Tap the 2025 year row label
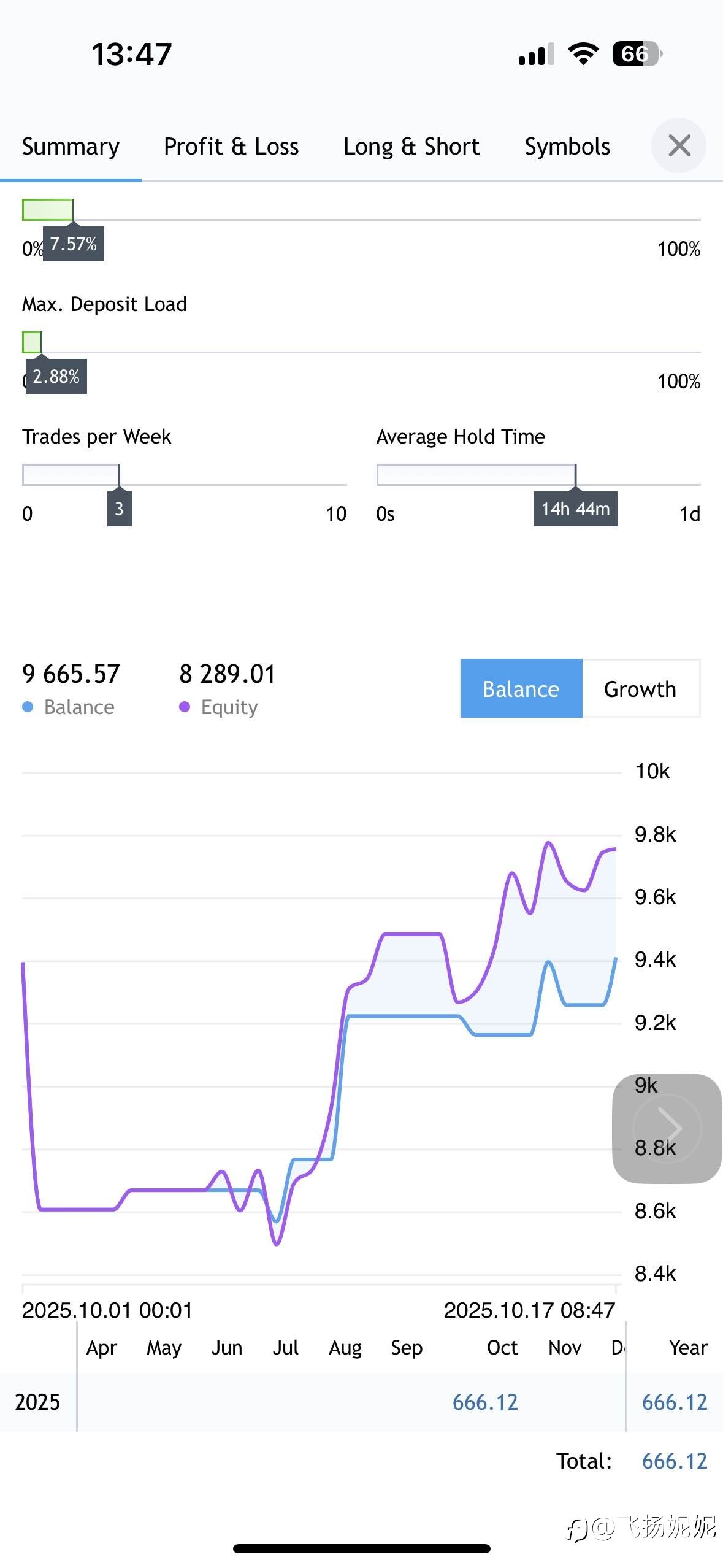Image resolution: width=723 pixels, height=1568 pixels. point(37,1402)
